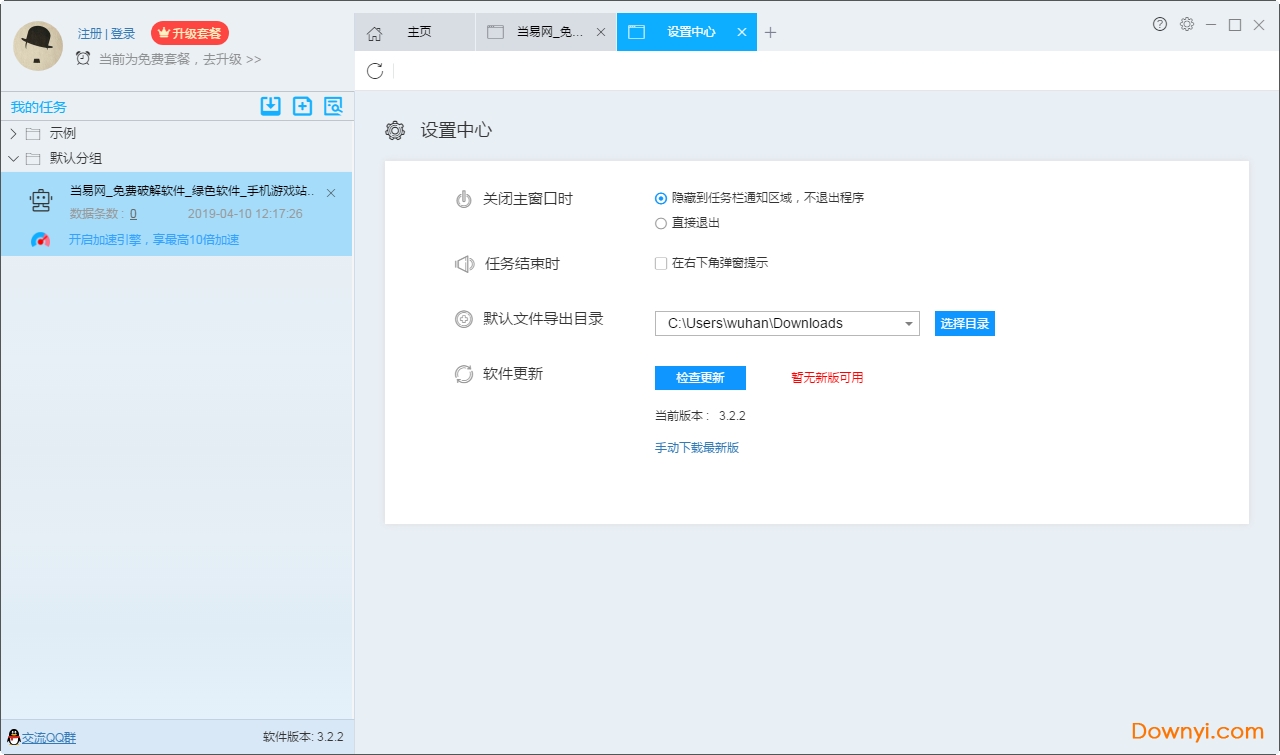Expand the 示例 folder
Viewport: 1280px width, 755px height.
click(x=14, y=132)
